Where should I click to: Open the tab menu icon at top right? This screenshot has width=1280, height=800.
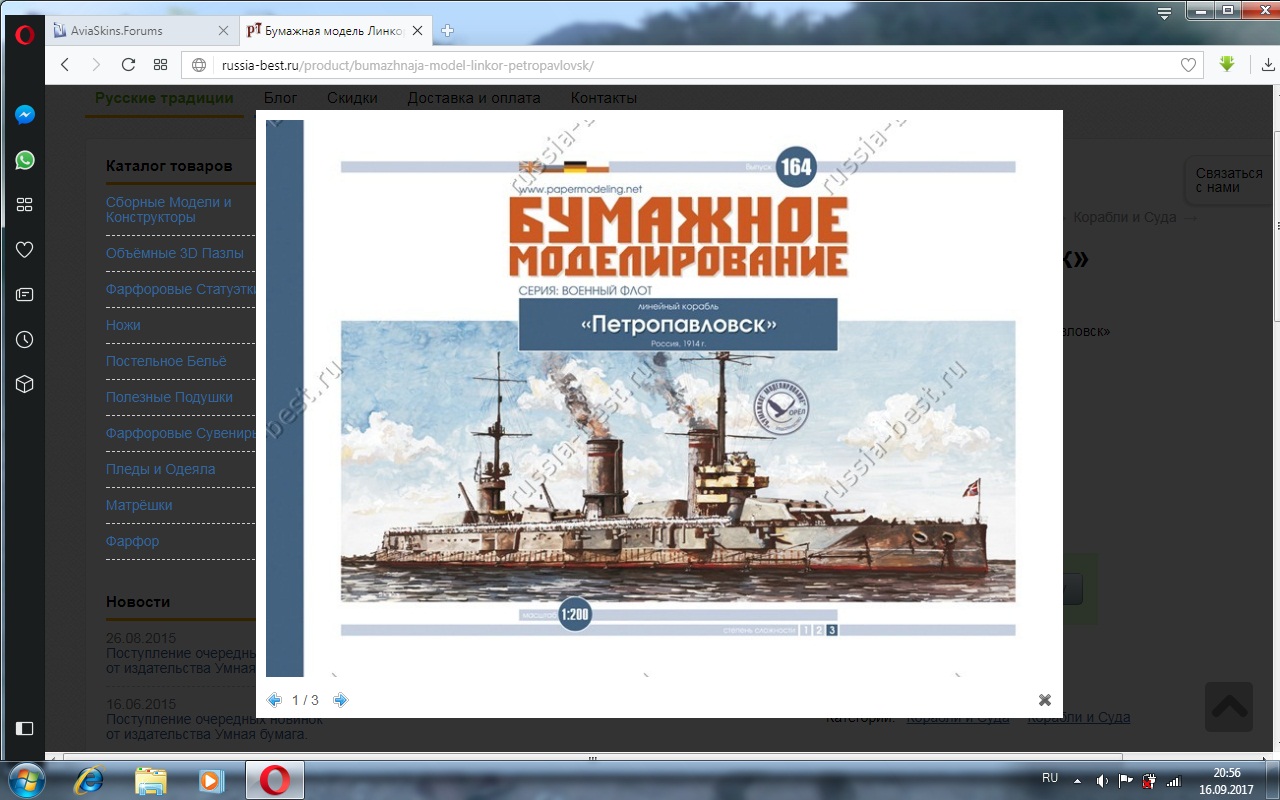1164,13
